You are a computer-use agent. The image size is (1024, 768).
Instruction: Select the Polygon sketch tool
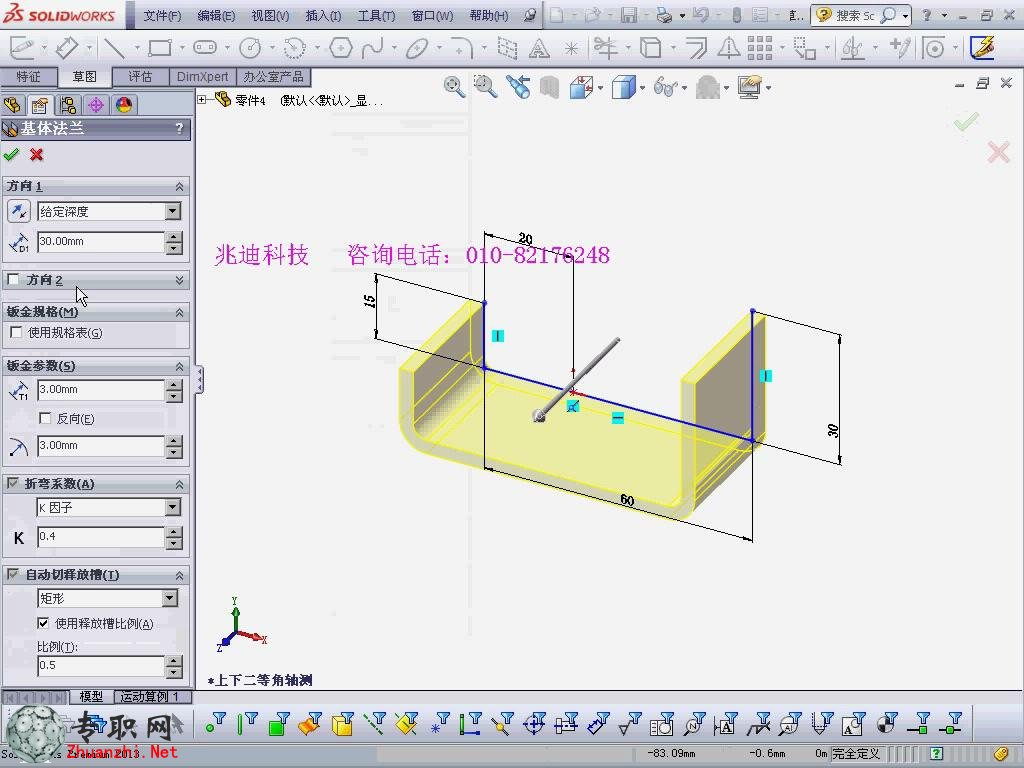(x=341, y=48)
